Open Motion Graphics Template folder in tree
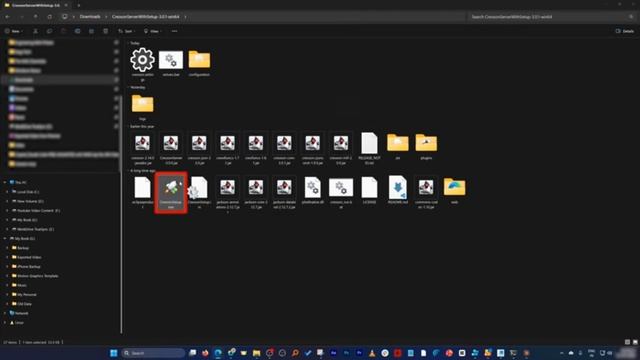 [x=35, y=276]
